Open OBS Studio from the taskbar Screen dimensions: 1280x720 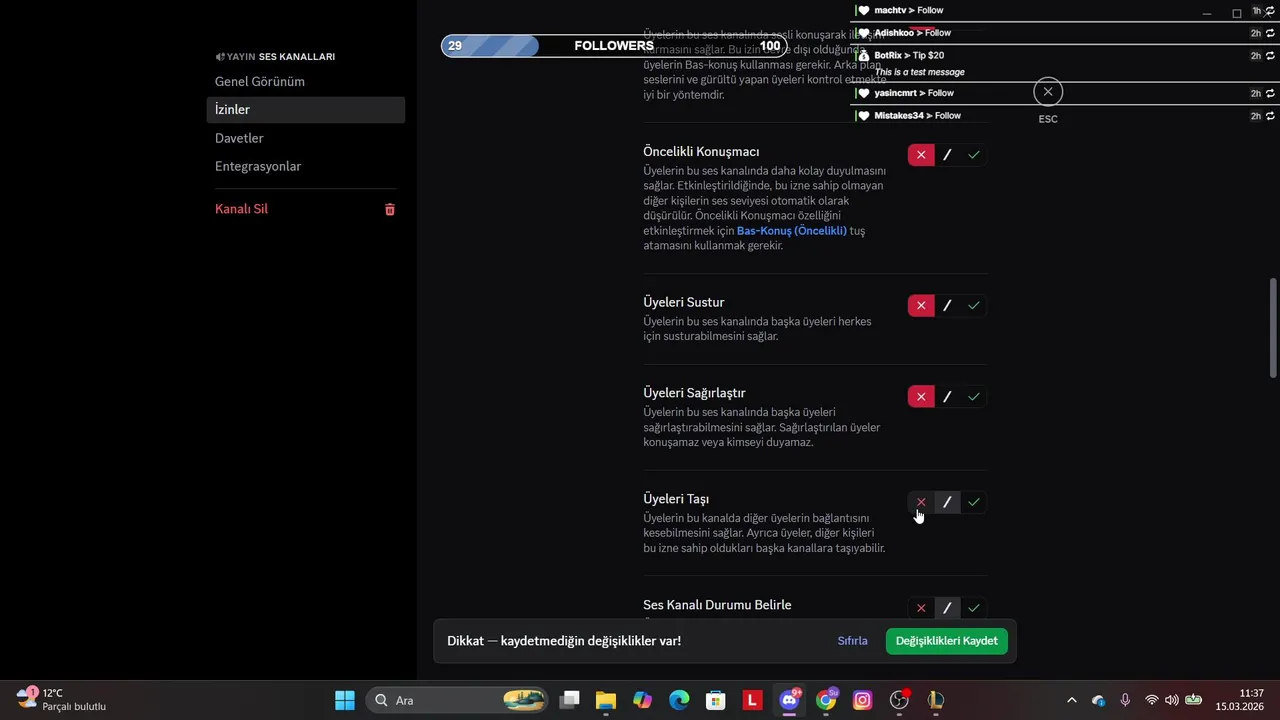click(899, 700)
